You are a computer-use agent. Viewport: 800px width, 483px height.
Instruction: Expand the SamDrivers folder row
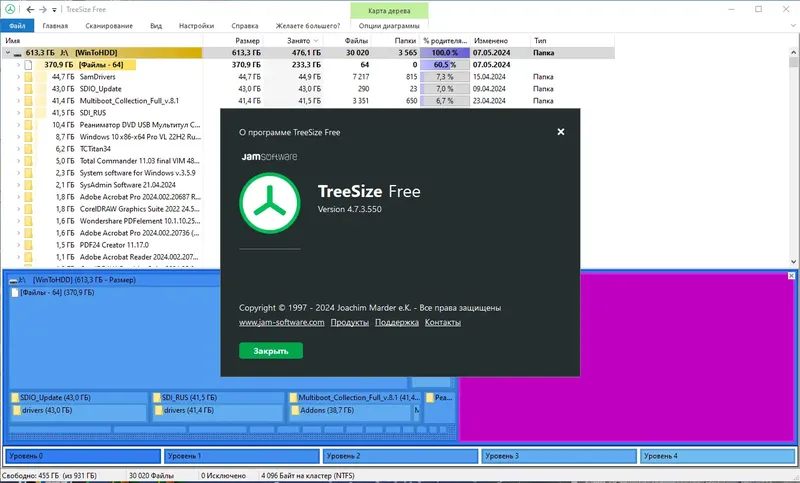click(x=18, y=77)
